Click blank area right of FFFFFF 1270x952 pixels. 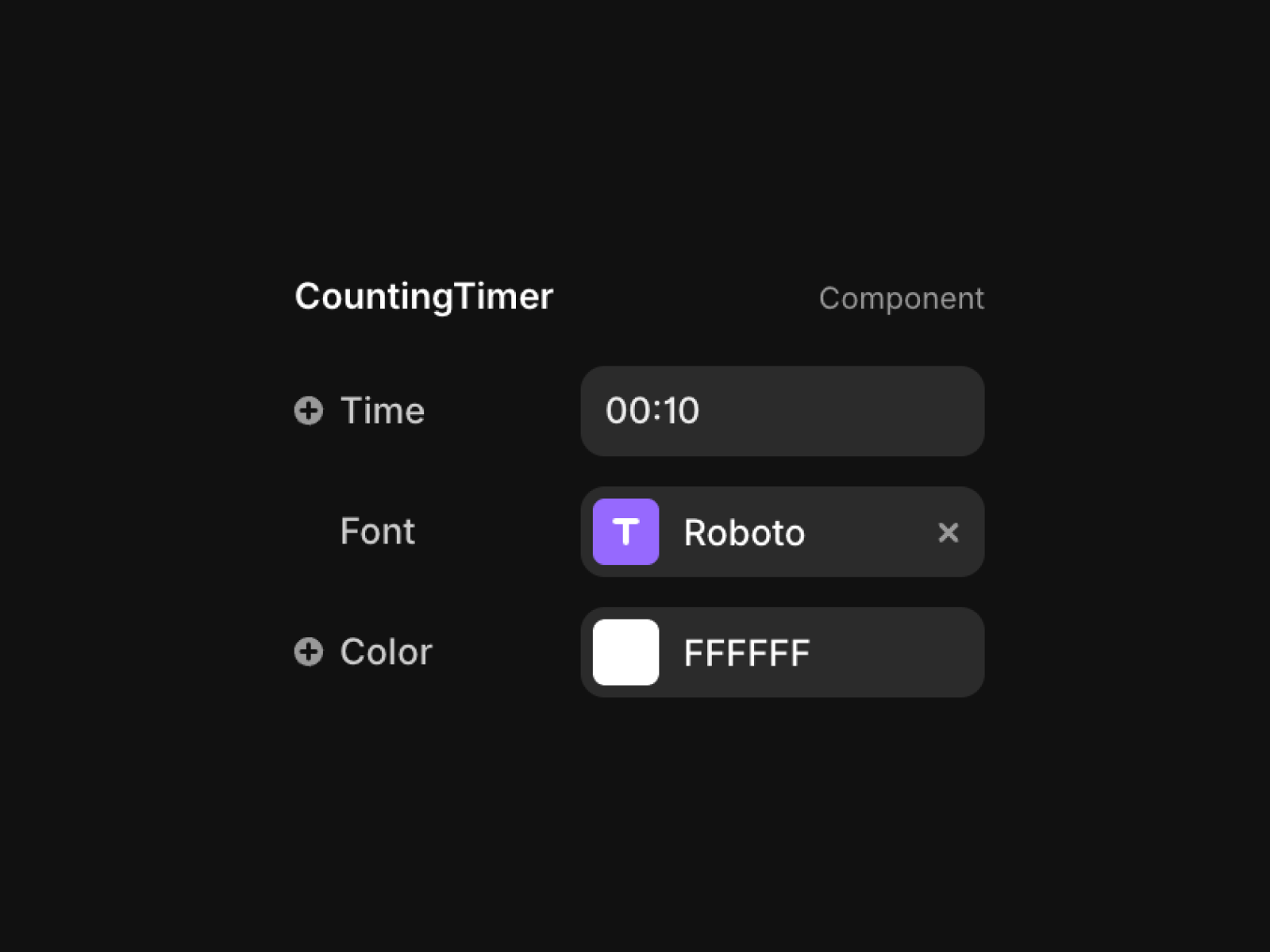[x=897, y=653]
